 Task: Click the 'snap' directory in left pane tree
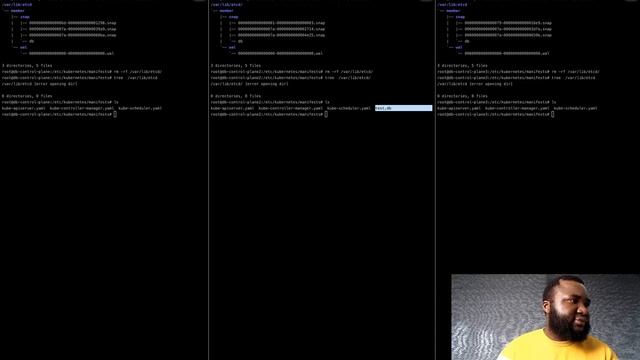[25, 17]
